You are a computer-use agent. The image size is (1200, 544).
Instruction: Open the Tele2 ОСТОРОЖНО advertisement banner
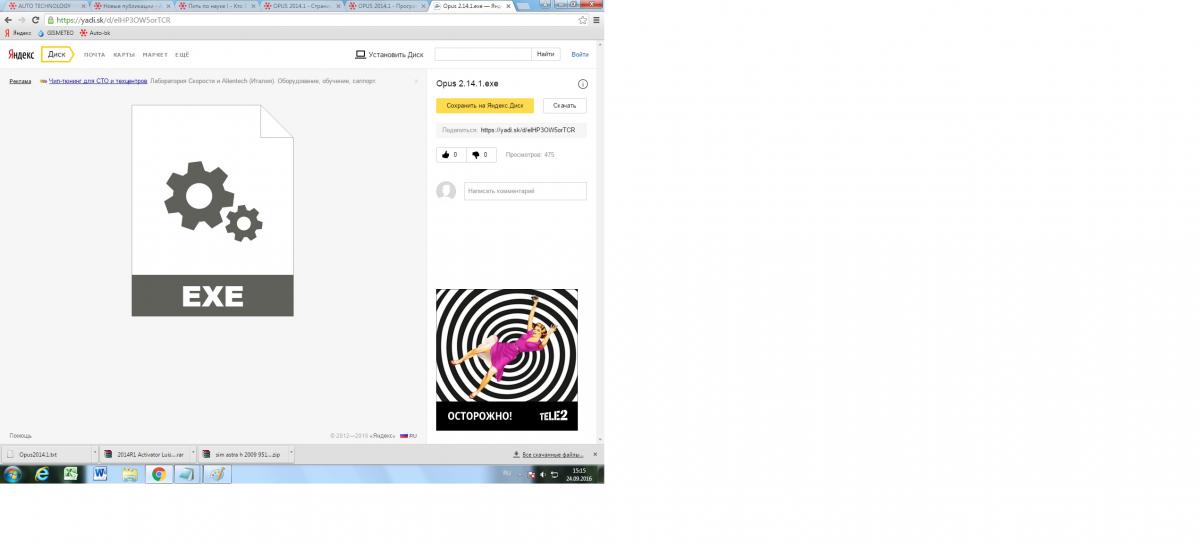pos(507,360)
